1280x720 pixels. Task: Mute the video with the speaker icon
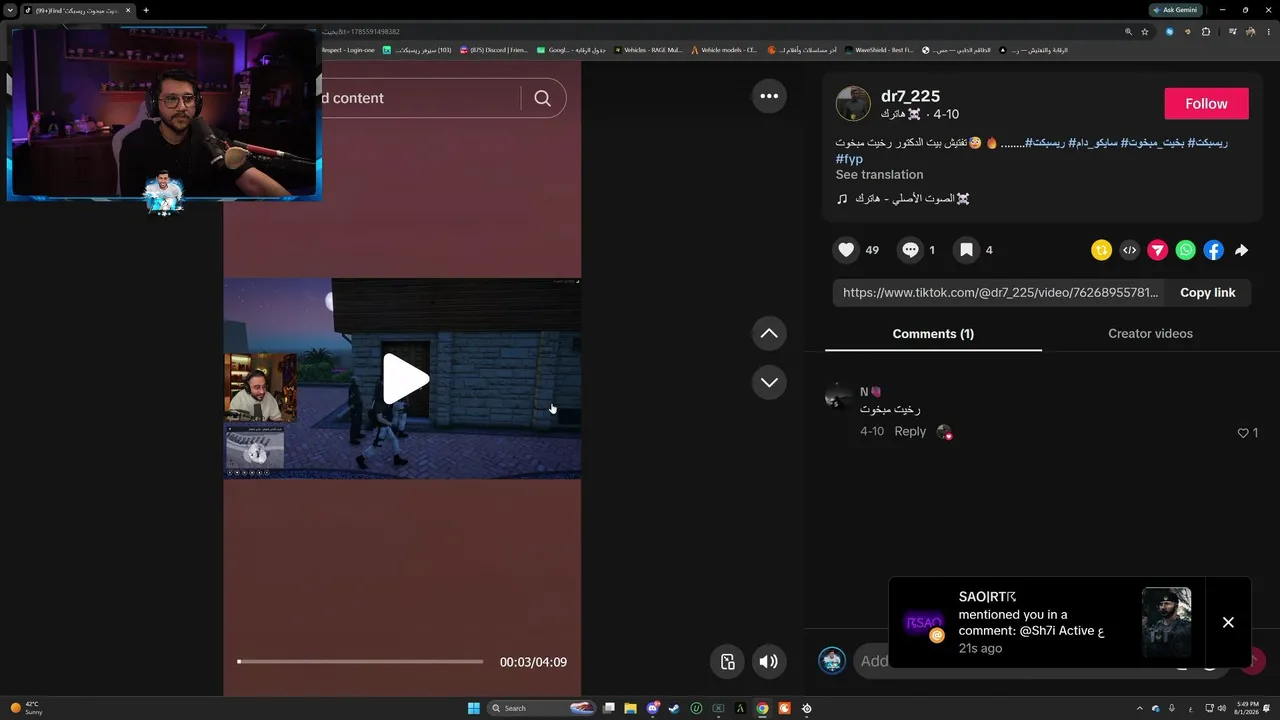click(768, 661)
